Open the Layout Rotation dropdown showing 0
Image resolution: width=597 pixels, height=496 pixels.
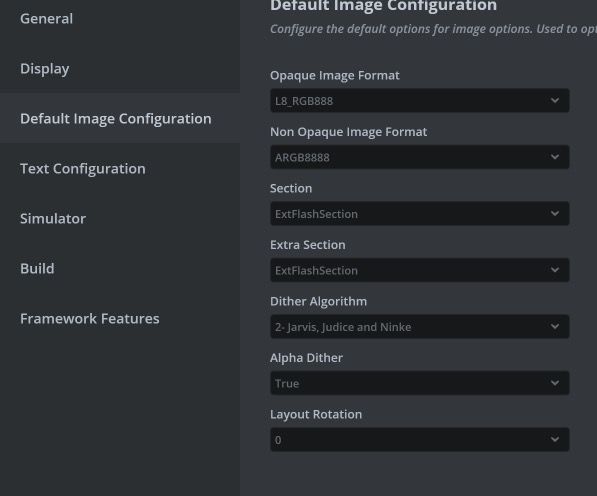click(x=420, y=440)
